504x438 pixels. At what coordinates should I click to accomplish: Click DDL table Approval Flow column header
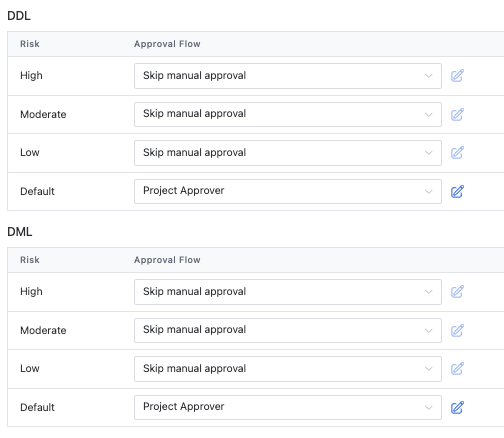click(x=167, y=44)
